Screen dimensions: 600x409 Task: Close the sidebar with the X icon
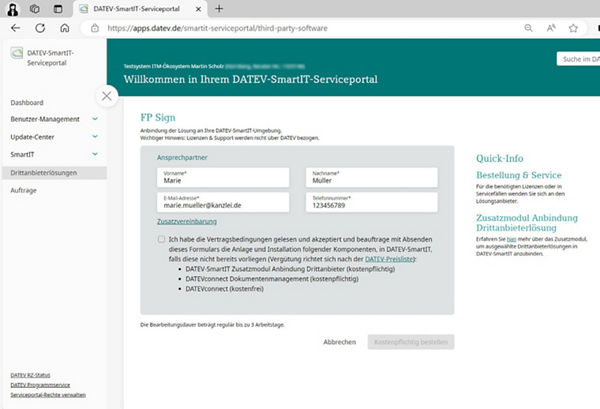pyautogui.click(x=107, y=96)
